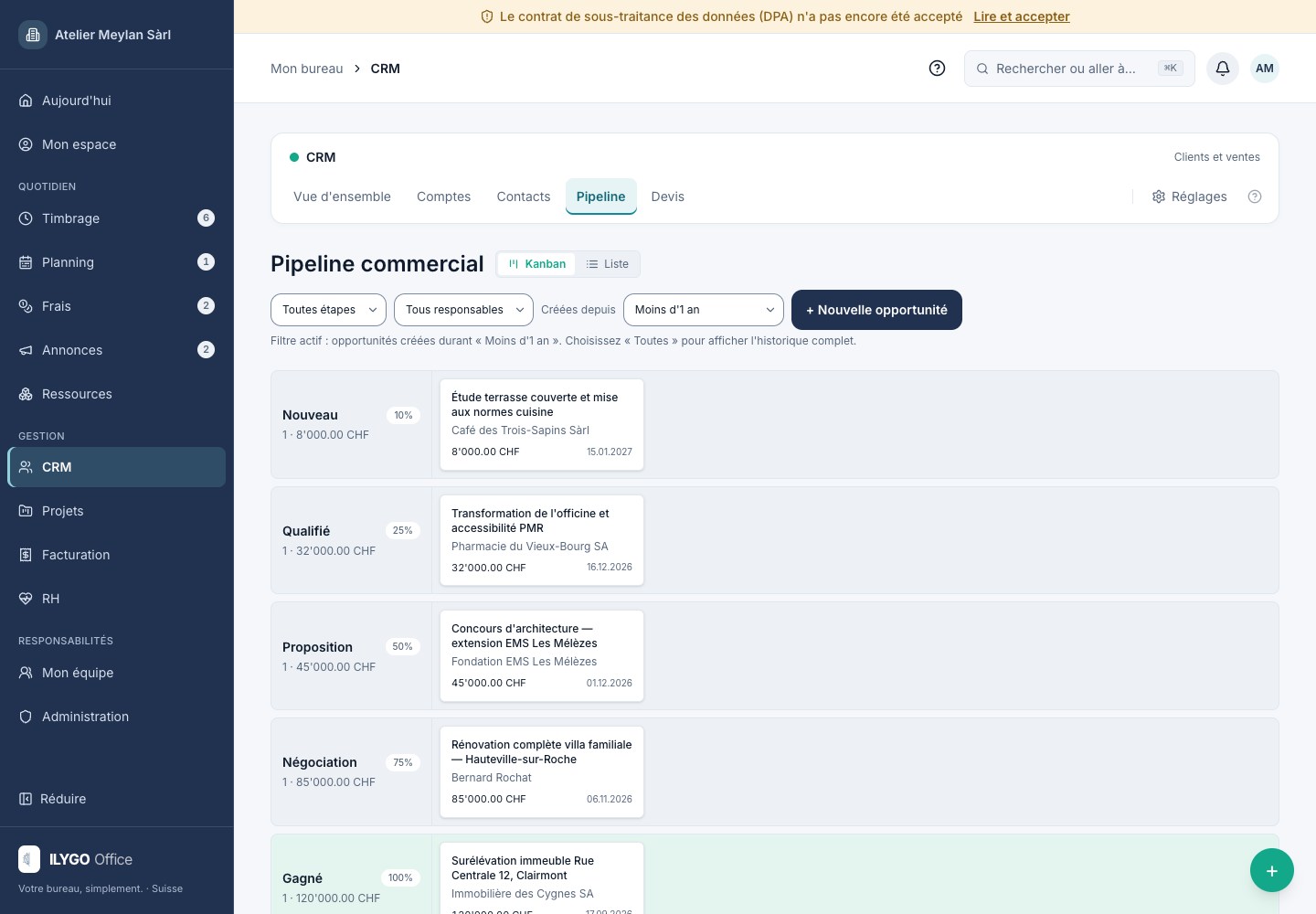Click Café des Trois-Sapins Sàrl name
Viewport: 1316px width, 914px height.
coord(520,430)
